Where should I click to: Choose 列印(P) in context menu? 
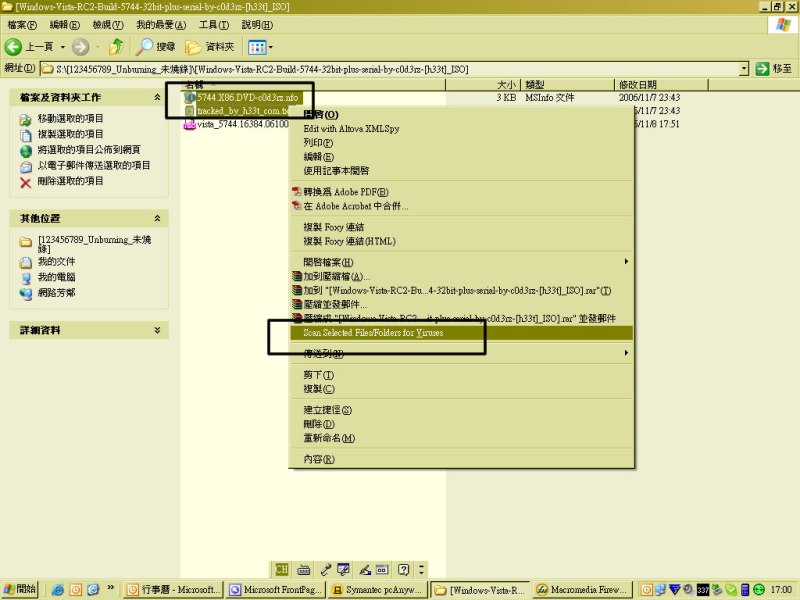[461, 143]
